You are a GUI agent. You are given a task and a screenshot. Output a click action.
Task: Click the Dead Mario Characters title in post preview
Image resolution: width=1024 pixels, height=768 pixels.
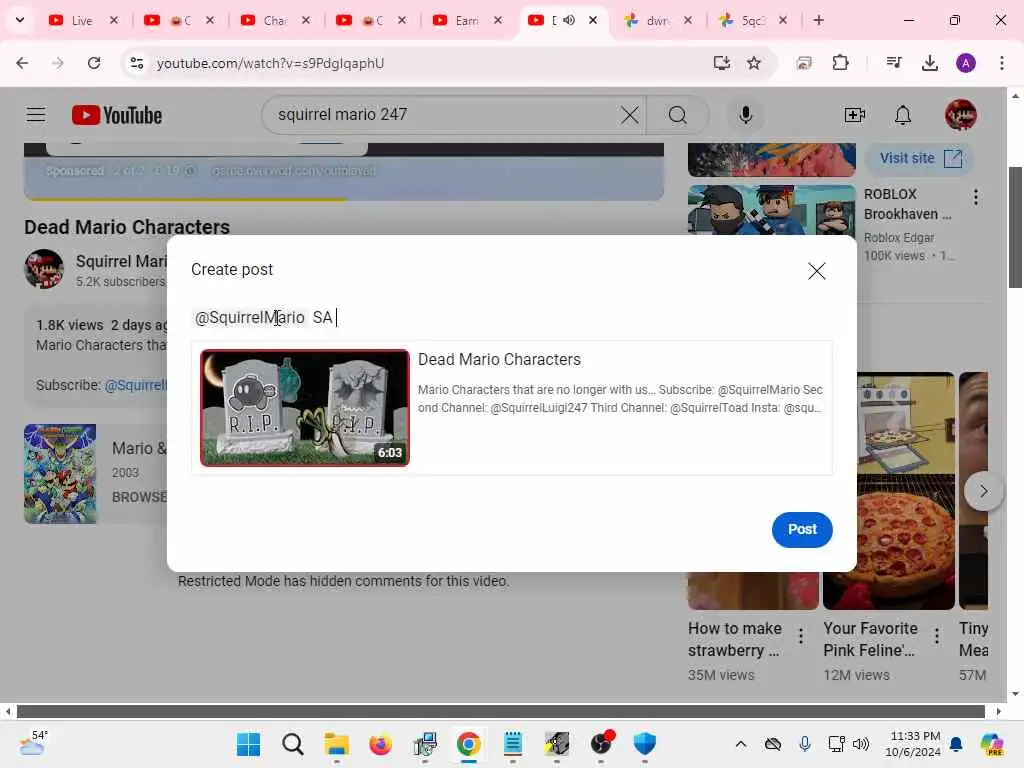499,360
